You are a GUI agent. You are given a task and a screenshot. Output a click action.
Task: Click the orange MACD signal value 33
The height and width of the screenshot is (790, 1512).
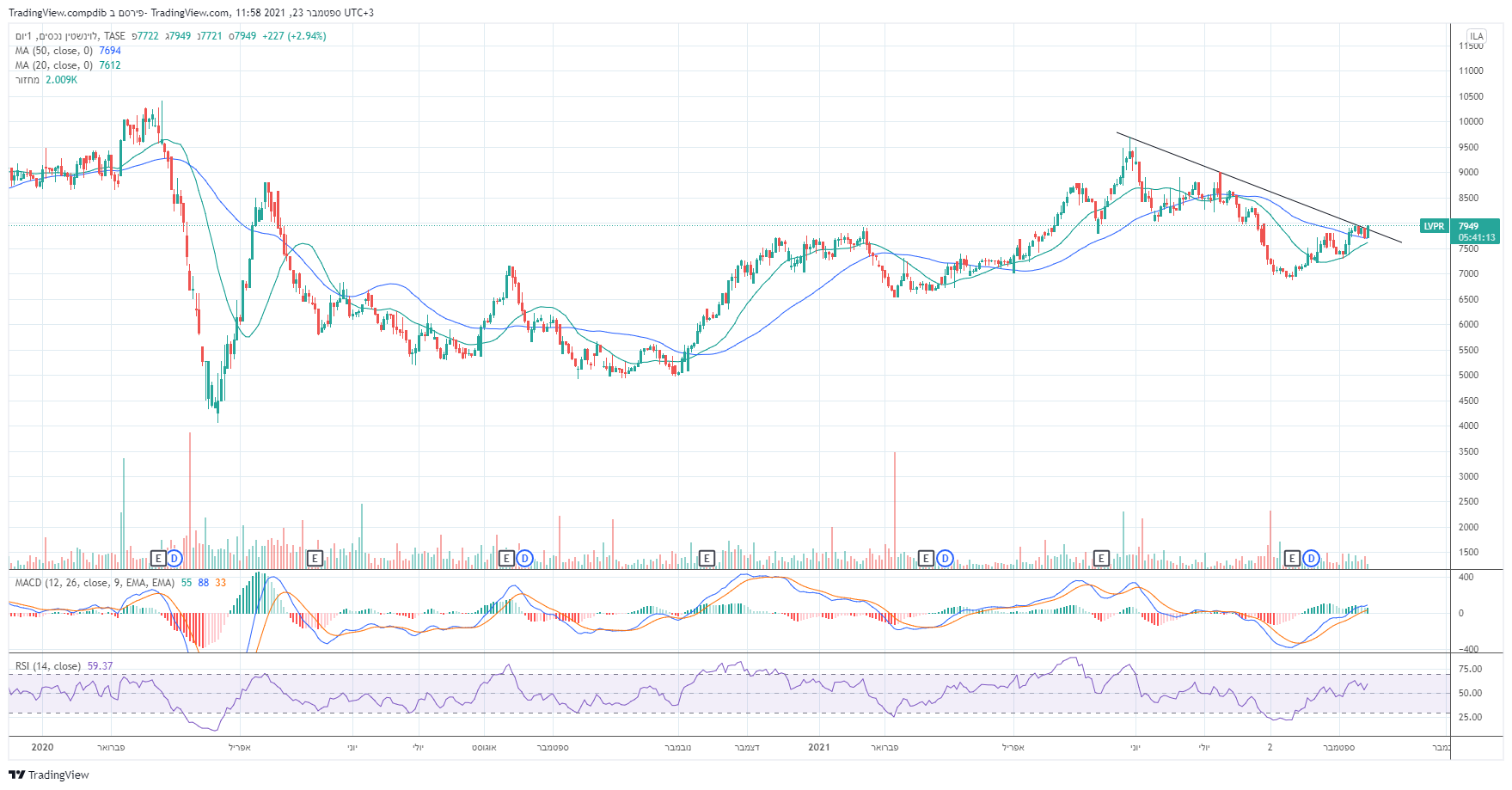tap(221, 583)
